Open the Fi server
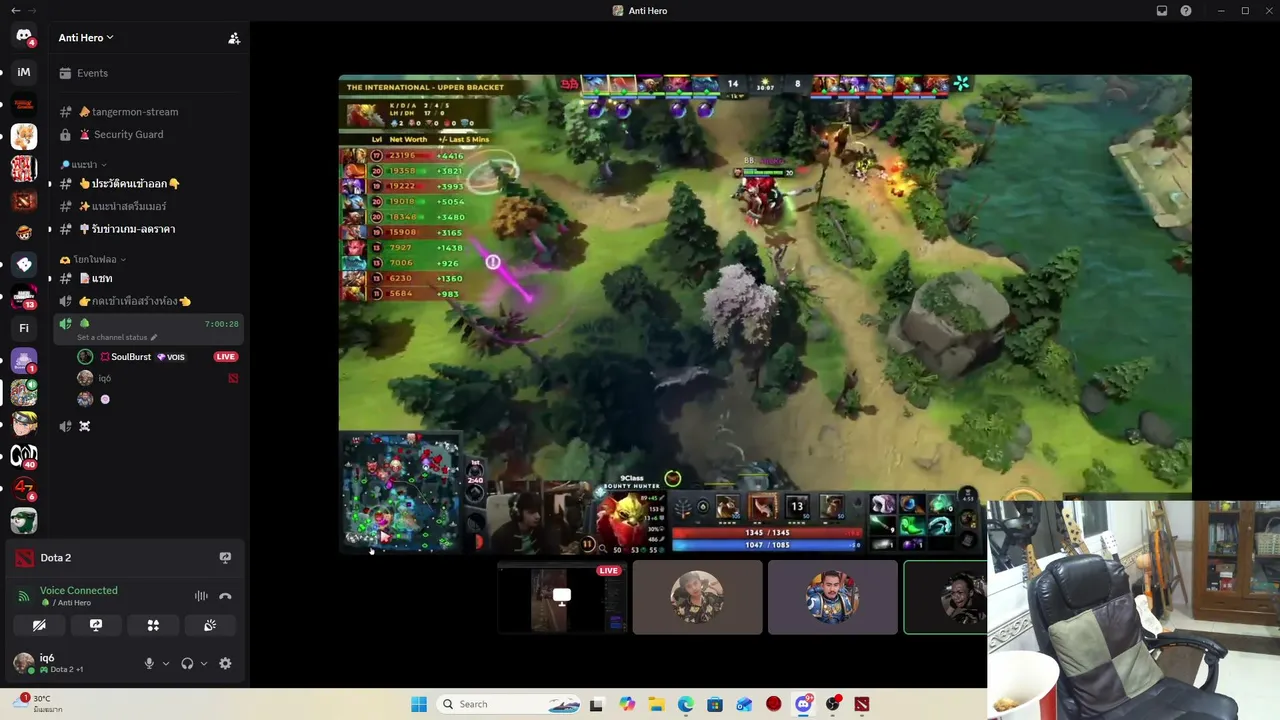Viewport: 1280px width, 720px height. [24, 328]
